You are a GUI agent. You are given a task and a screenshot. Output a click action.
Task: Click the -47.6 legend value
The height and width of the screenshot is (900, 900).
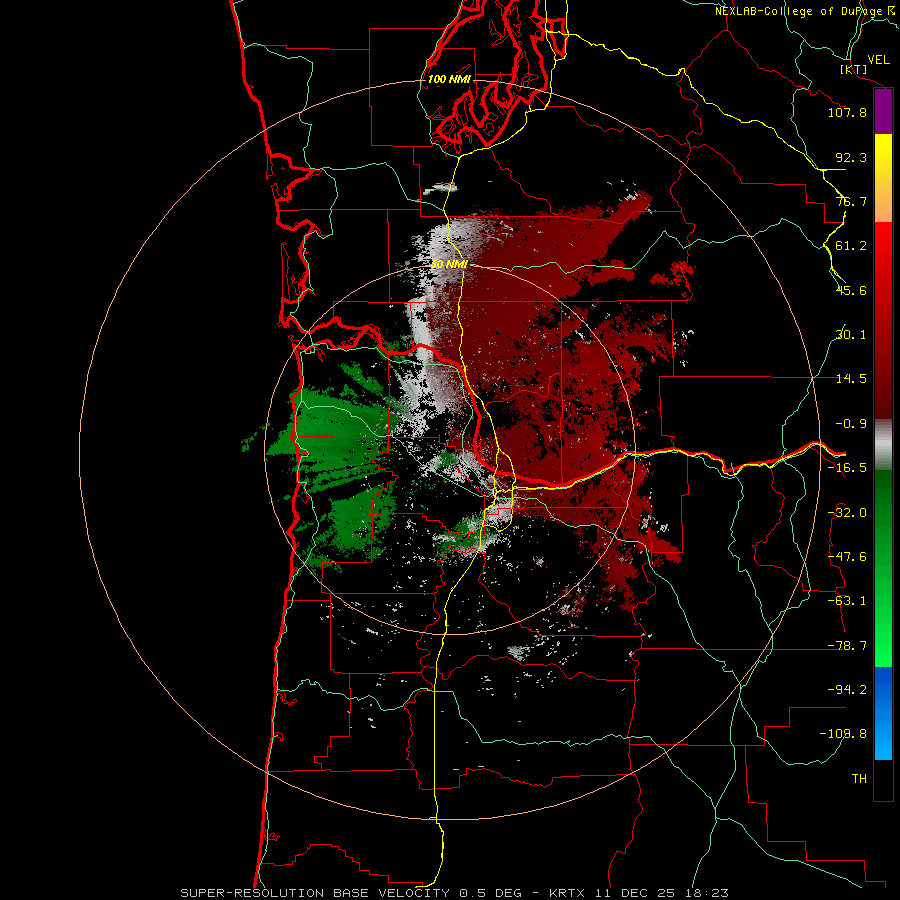tap(847, 557)
